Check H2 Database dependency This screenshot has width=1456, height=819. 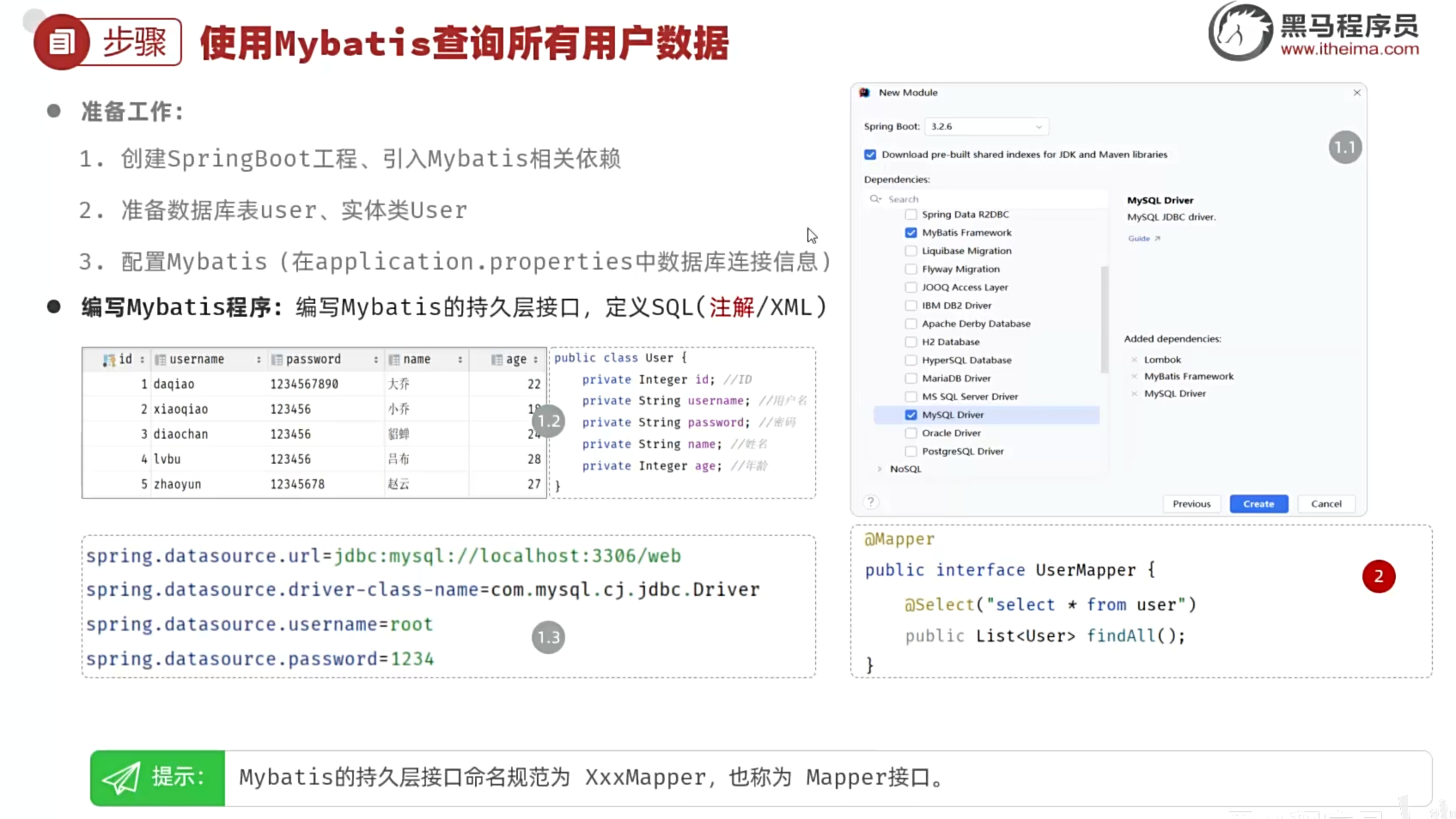tap(911, 342)
